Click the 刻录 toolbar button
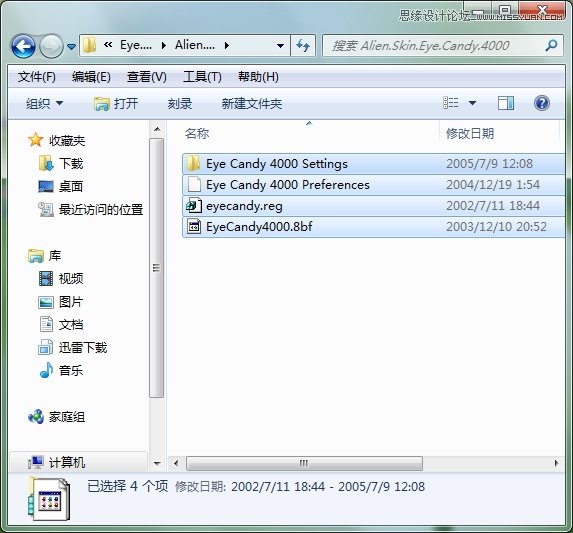Viewport: 573px width, 533px height. tap(180, 104)
